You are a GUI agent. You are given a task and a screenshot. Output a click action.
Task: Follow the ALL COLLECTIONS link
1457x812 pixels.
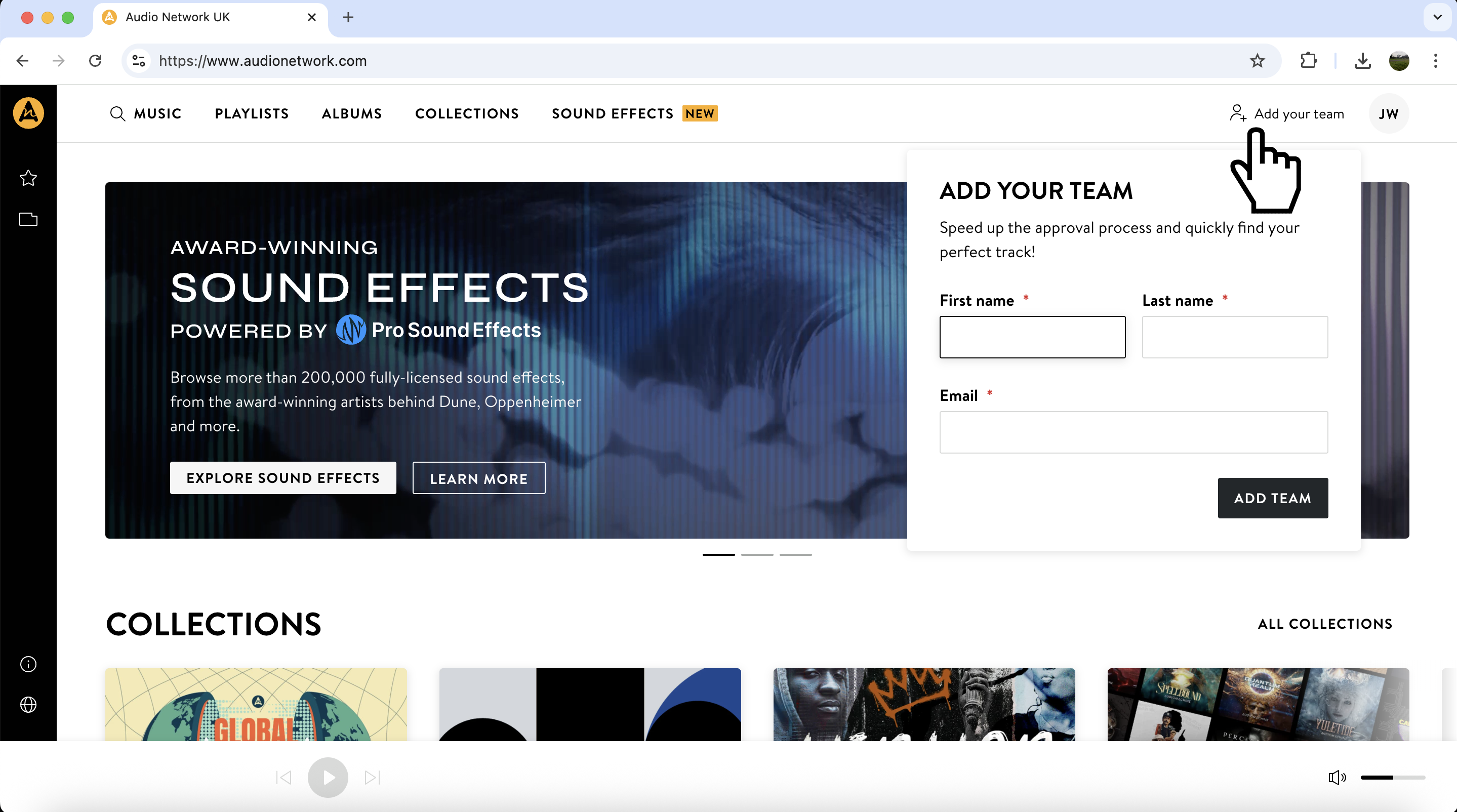1325,624
